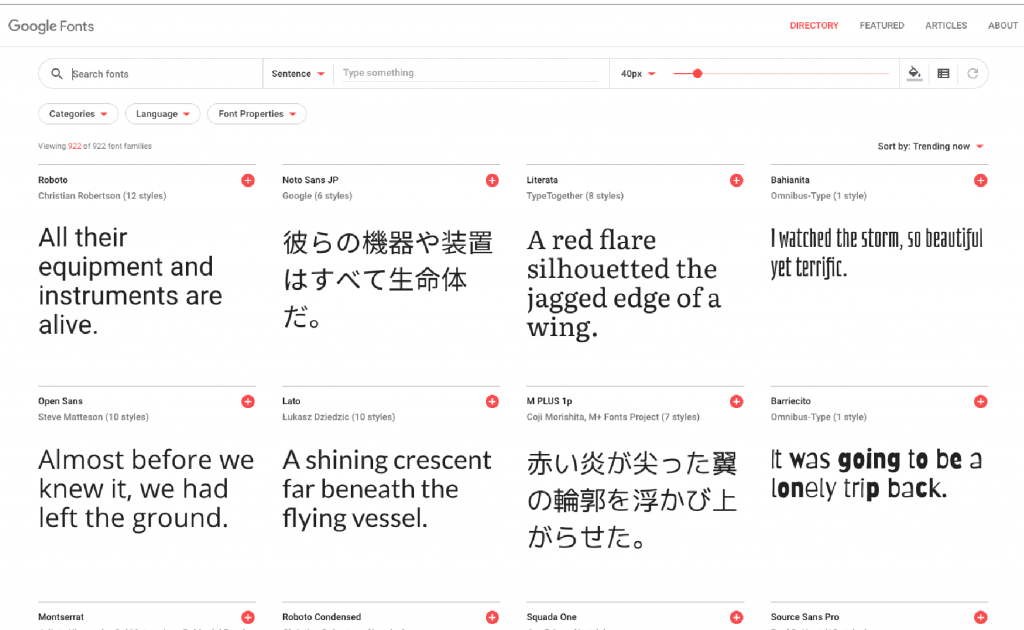Viewport: 1024px width, 630px height.
Task: Click 'Steve Matteson (10 styles)' text
Action: pos(93,417)
